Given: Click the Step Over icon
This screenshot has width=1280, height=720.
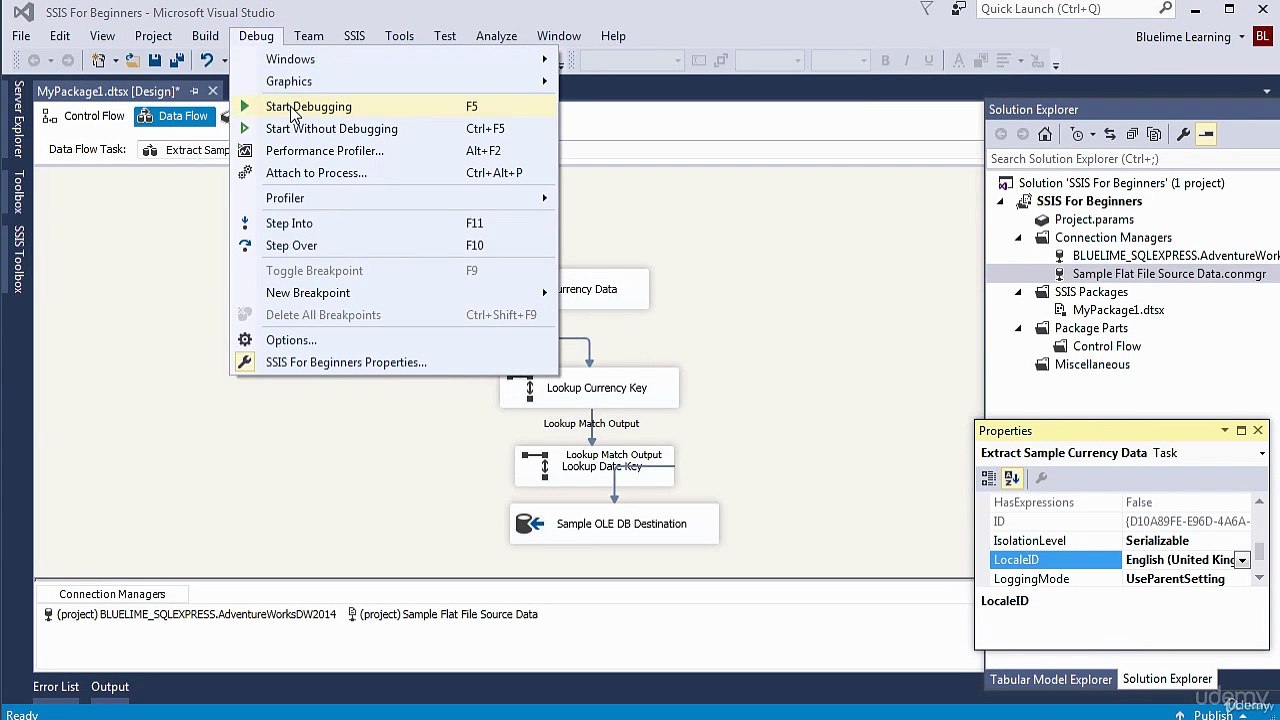Looking at the screenshot, I should coord(245,245).
